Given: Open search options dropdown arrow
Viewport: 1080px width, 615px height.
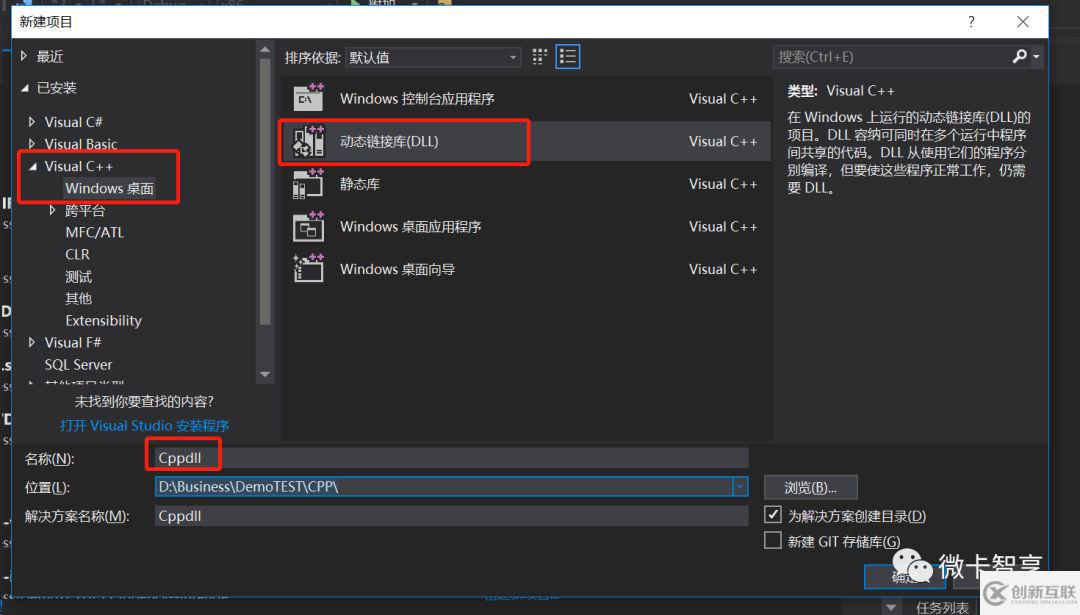Looking at the screenshot, I should [1036, 57].
